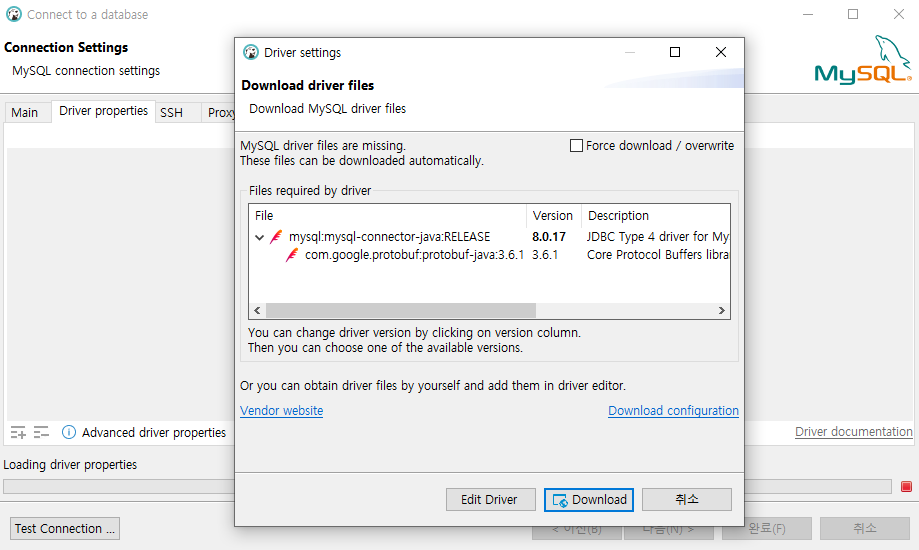Click the scroll-left arrow in files list
The image size is (919, 550).
coord(257,310)
